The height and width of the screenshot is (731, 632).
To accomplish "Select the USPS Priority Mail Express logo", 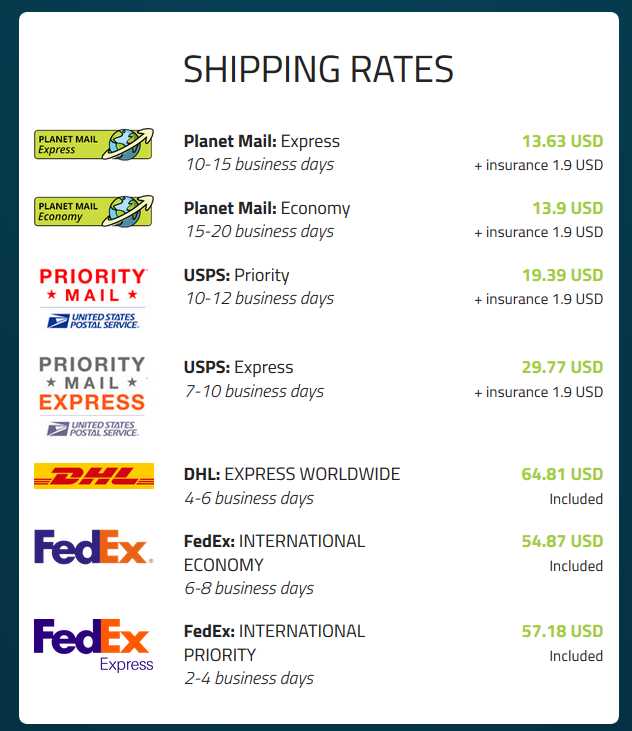I will click(x=93, y=395).
